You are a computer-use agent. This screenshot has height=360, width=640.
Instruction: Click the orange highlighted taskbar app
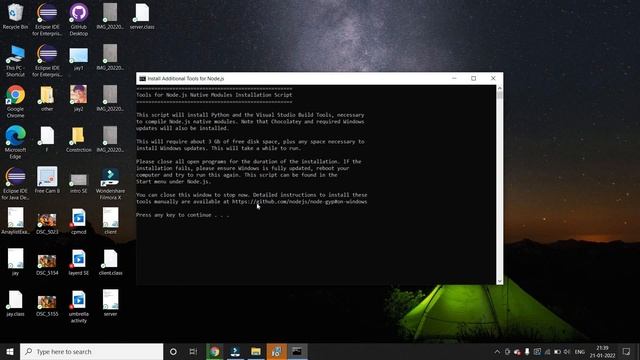click(276, 351)
